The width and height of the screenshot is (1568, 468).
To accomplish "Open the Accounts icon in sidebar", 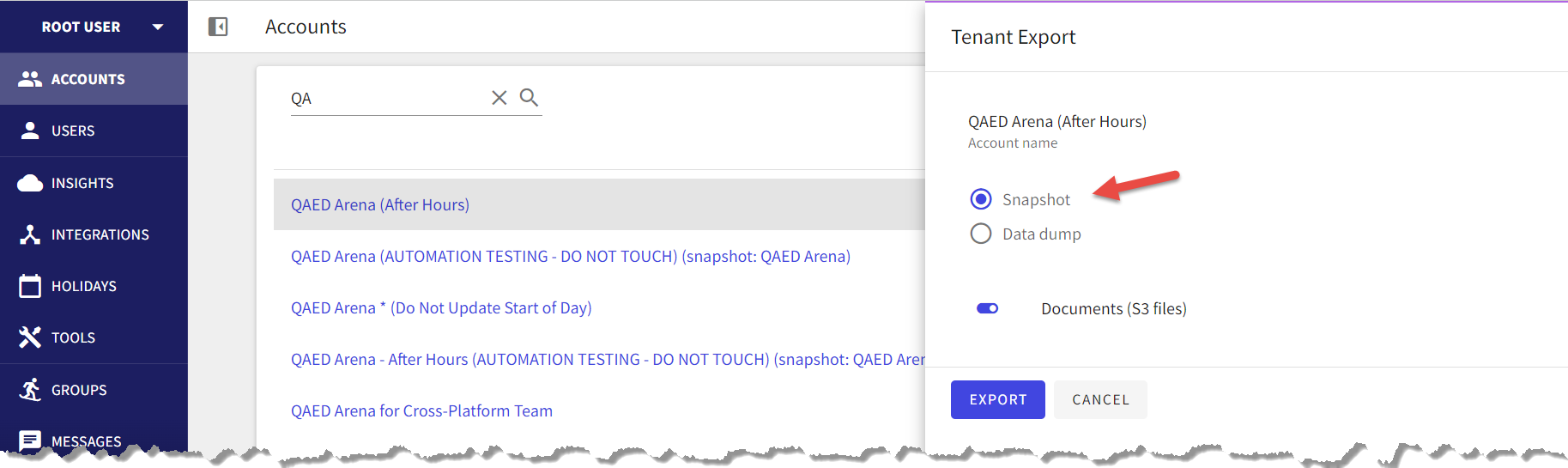I will [30, 79].
